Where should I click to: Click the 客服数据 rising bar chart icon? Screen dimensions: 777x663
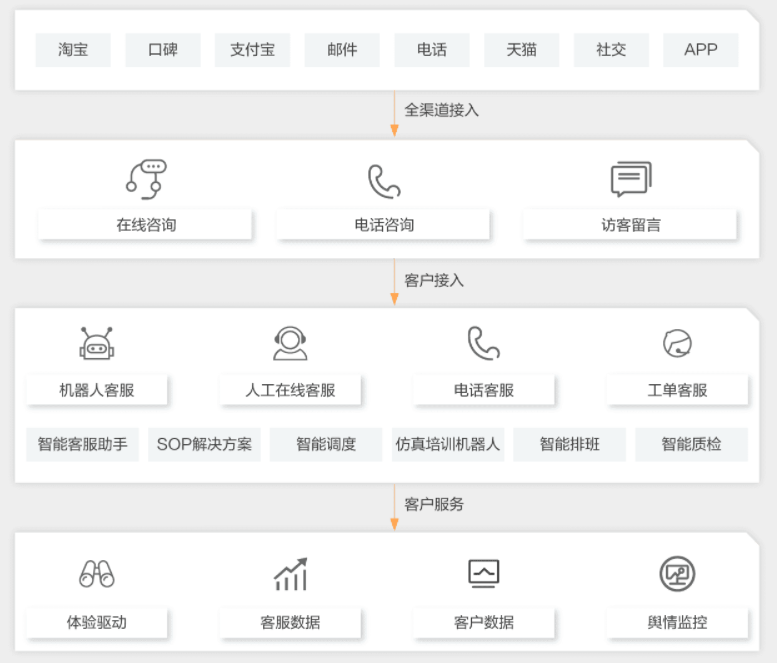tap(291, 574)
